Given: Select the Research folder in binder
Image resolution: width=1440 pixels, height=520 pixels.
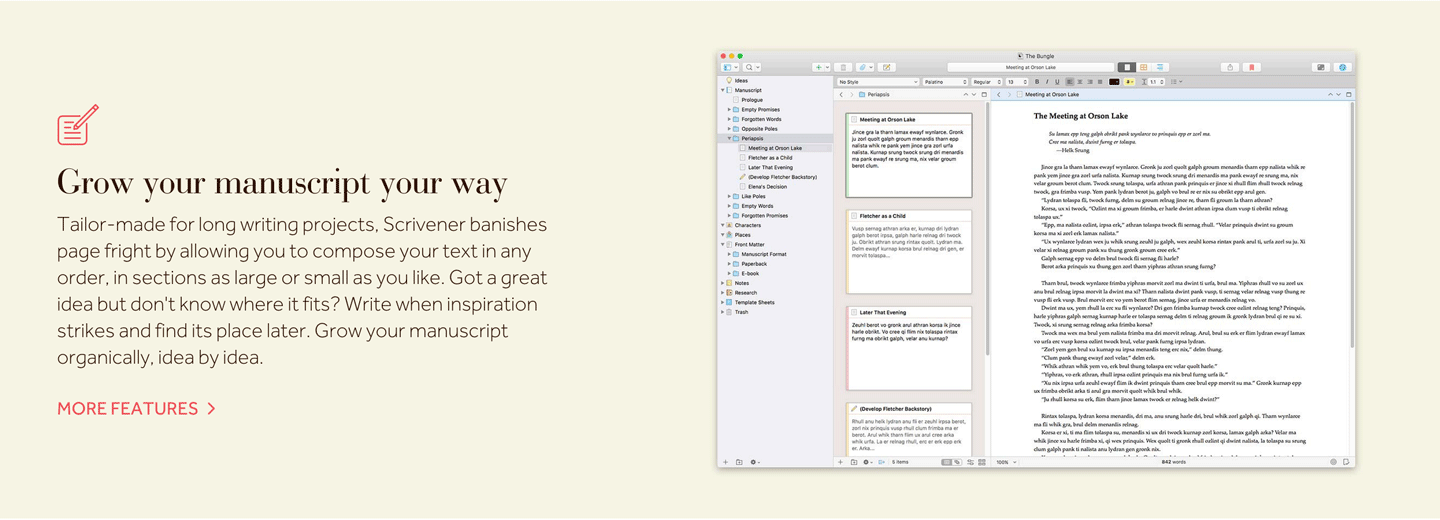Looking at the screenshot, I should click(x=746, y=293).
